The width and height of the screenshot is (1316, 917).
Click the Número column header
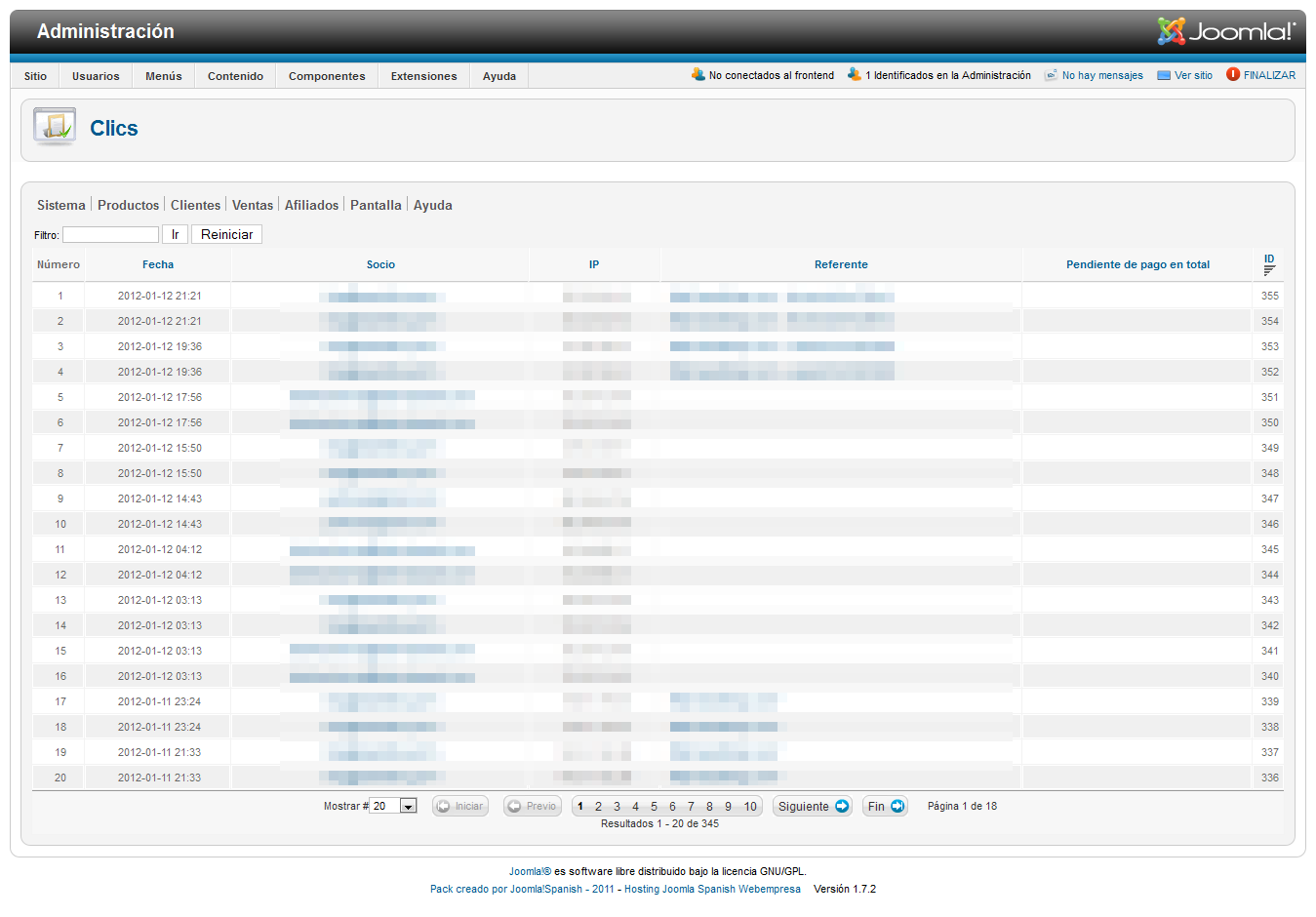click(59, 264)
